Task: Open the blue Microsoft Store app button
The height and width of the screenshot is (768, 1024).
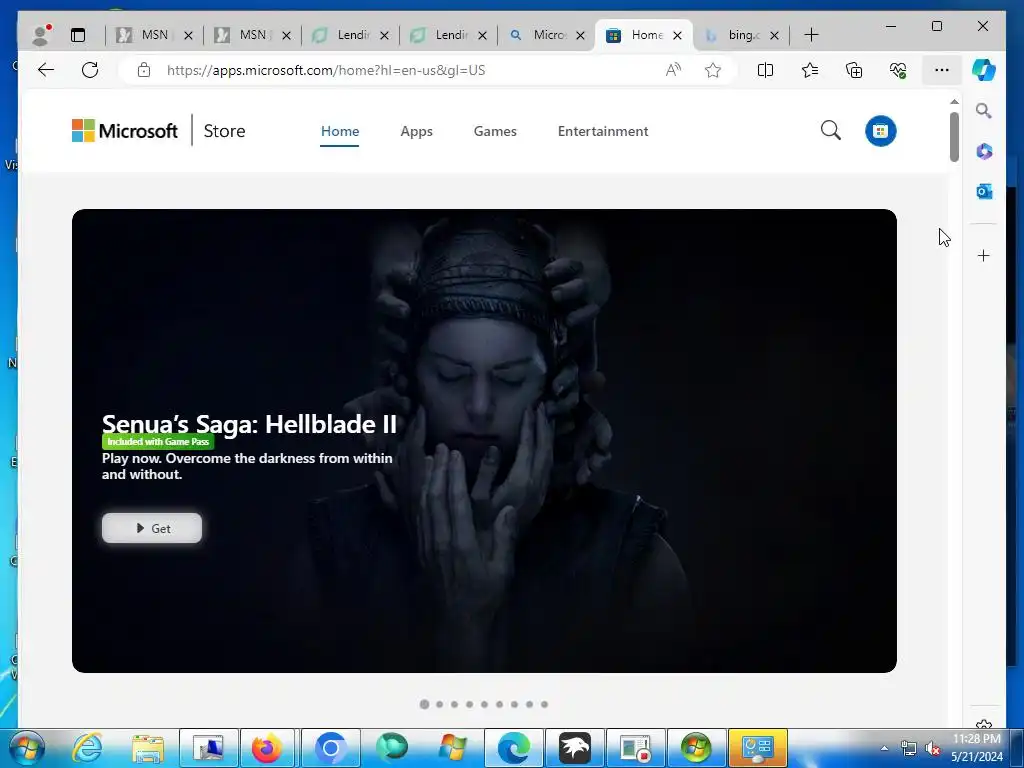Action: (880, 131)
